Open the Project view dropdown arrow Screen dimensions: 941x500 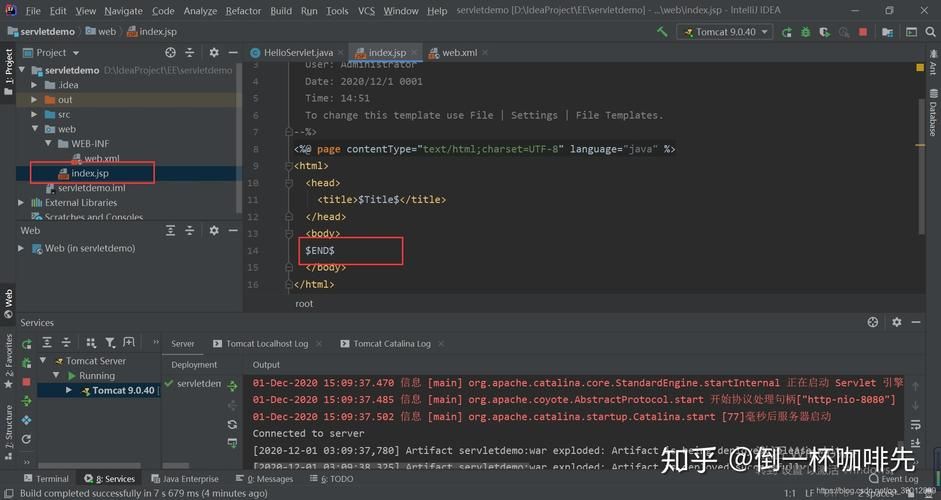pos(76,53)
